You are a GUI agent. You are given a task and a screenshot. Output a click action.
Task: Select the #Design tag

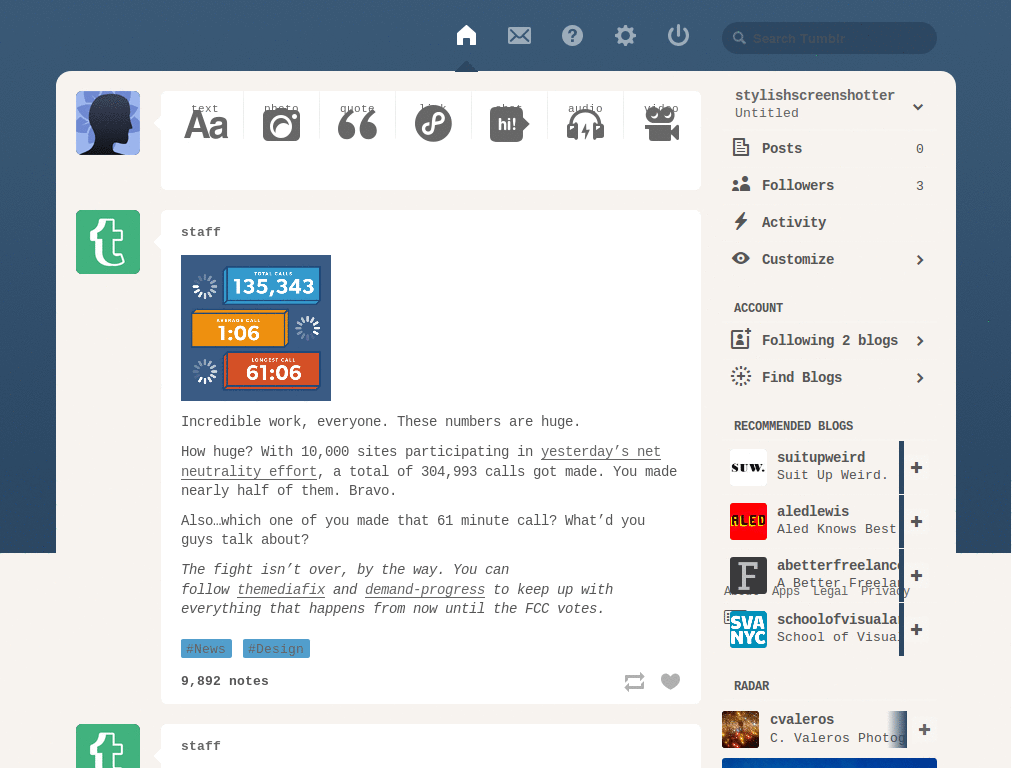pyautogui.click(x=276, y=648)
